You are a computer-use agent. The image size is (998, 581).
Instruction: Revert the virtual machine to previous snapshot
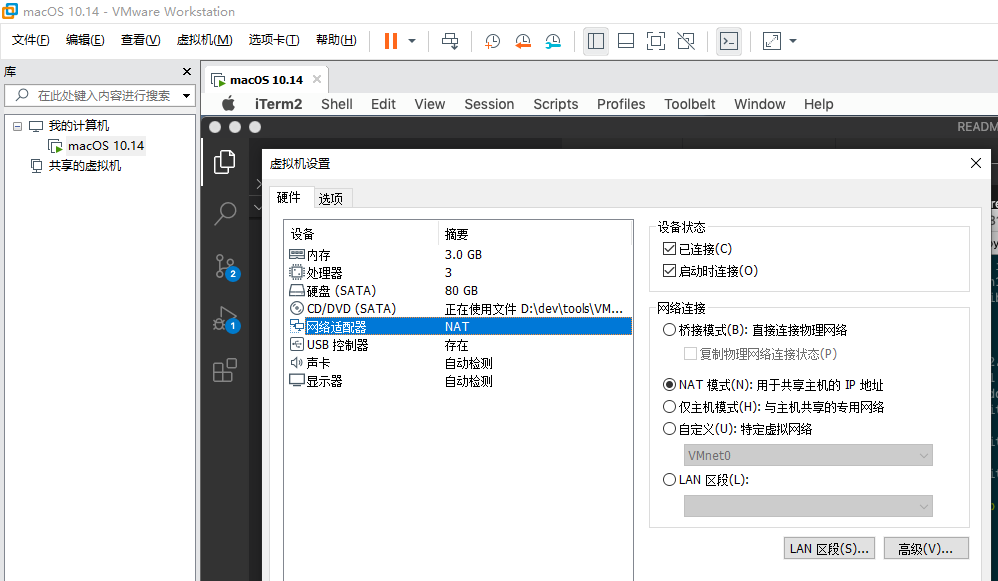coord(523,41)
